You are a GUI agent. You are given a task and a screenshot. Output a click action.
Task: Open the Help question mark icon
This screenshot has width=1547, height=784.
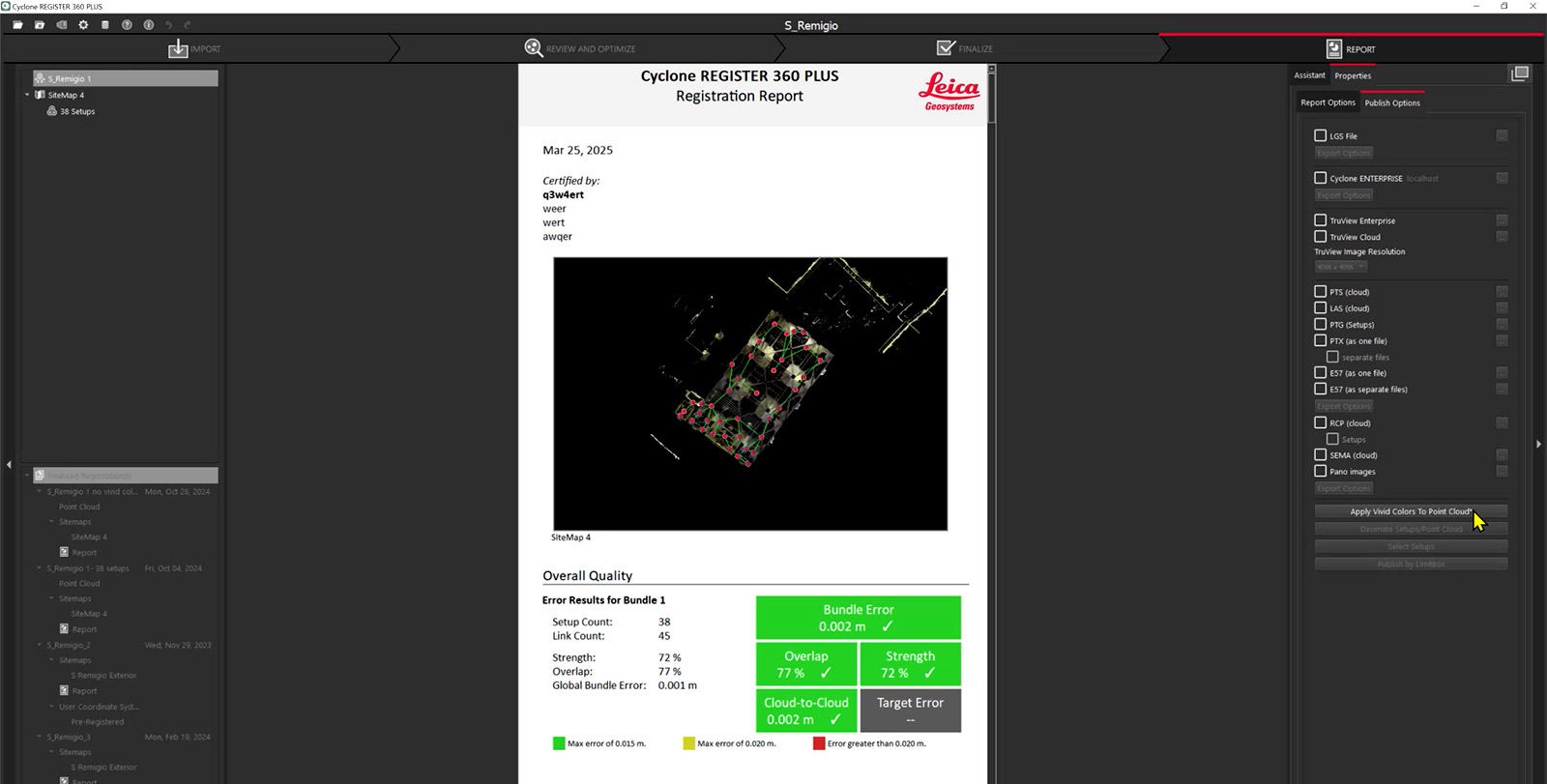coord(127,25)
